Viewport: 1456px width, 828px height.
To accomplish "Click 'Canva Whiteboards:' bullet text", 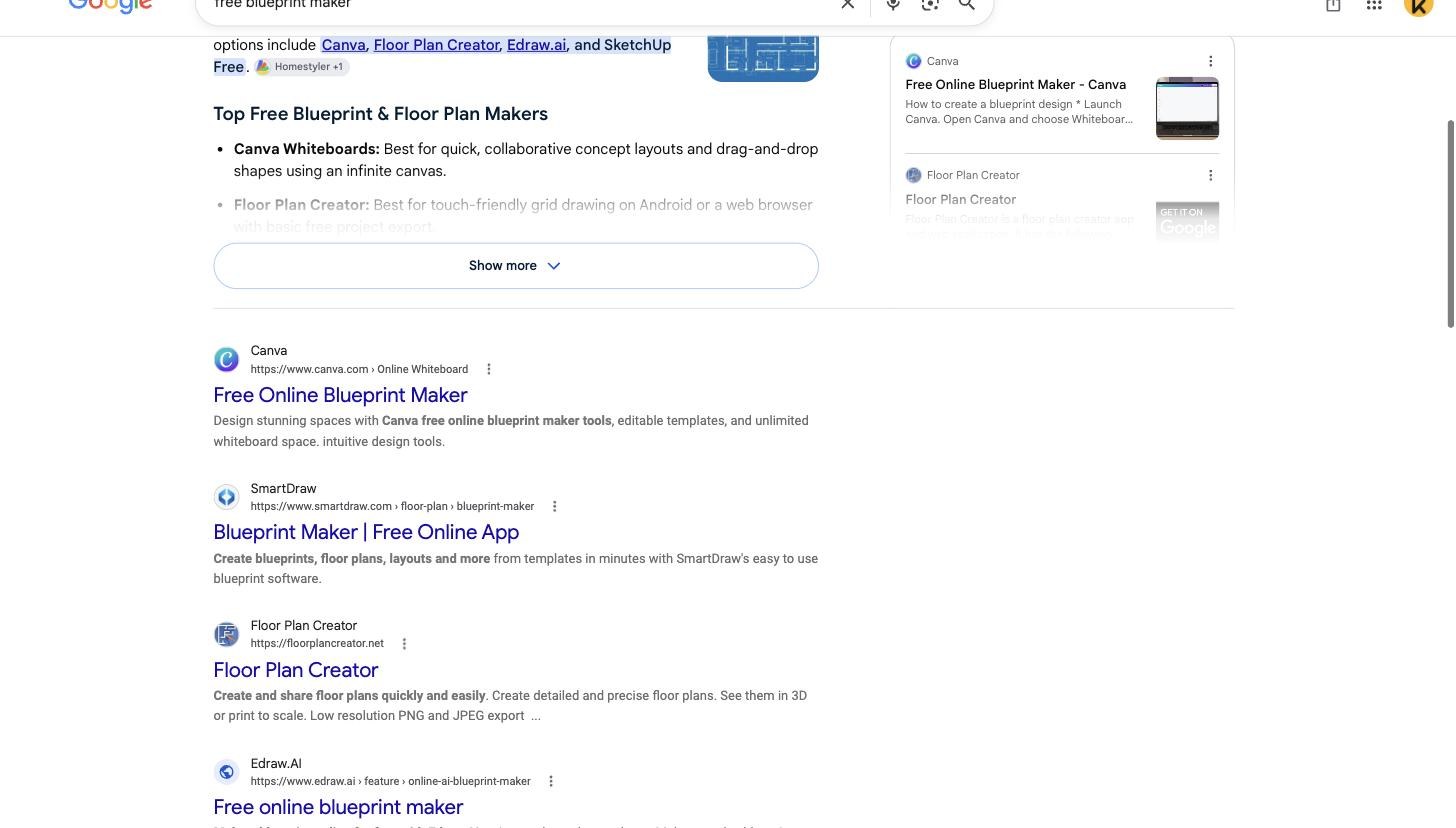I will 306,149.
